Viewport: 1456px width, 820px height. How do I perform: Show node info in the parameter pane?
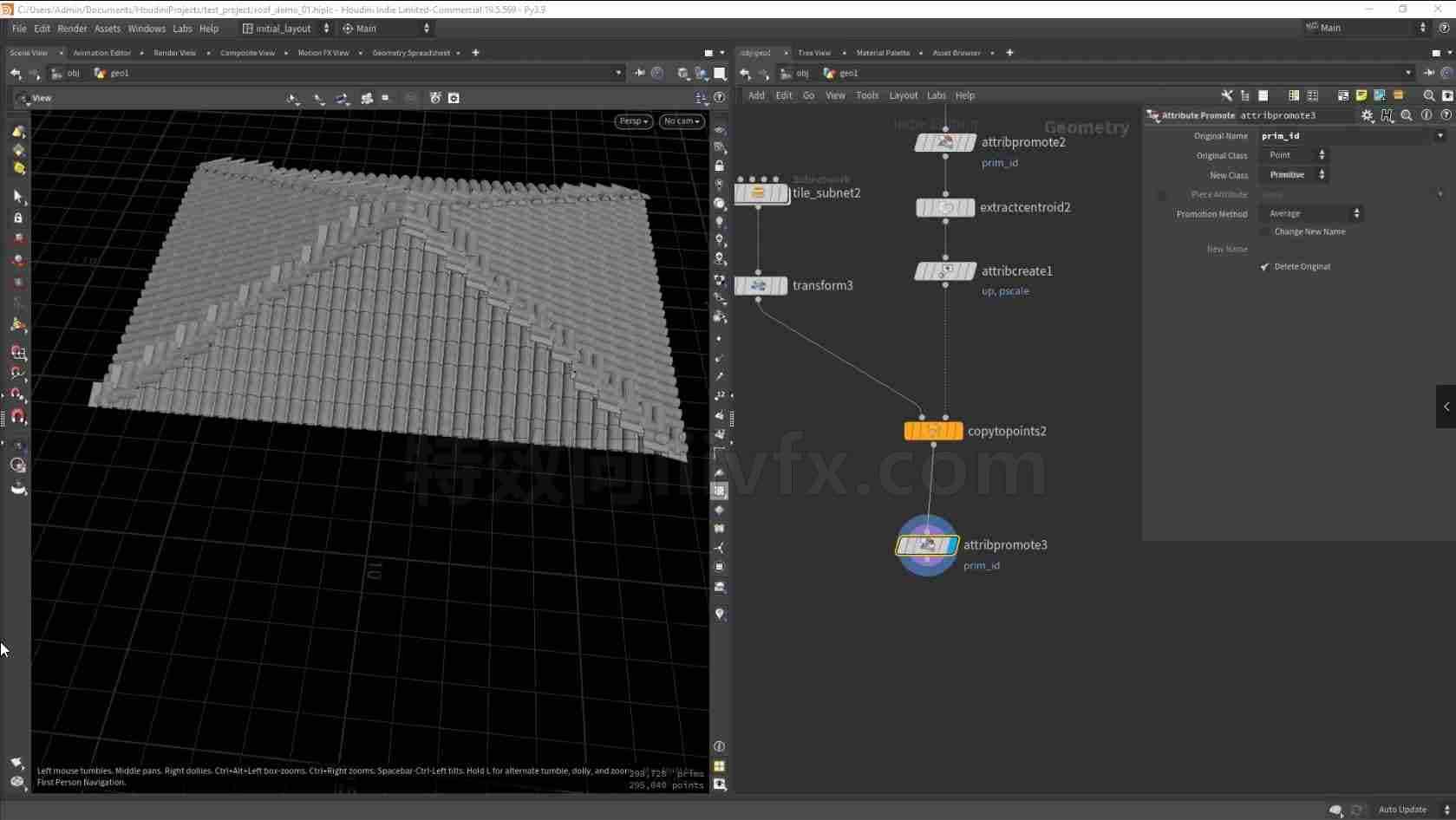(x=1427, y=115)
